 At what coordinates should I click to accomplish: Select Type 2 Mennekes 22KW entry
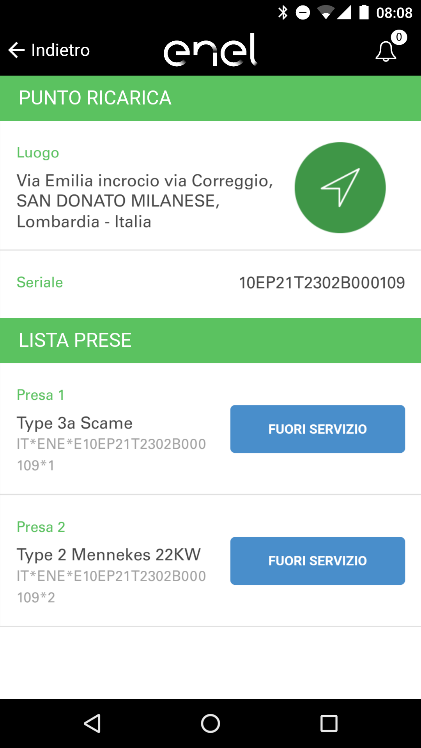[x=109, y=555]
